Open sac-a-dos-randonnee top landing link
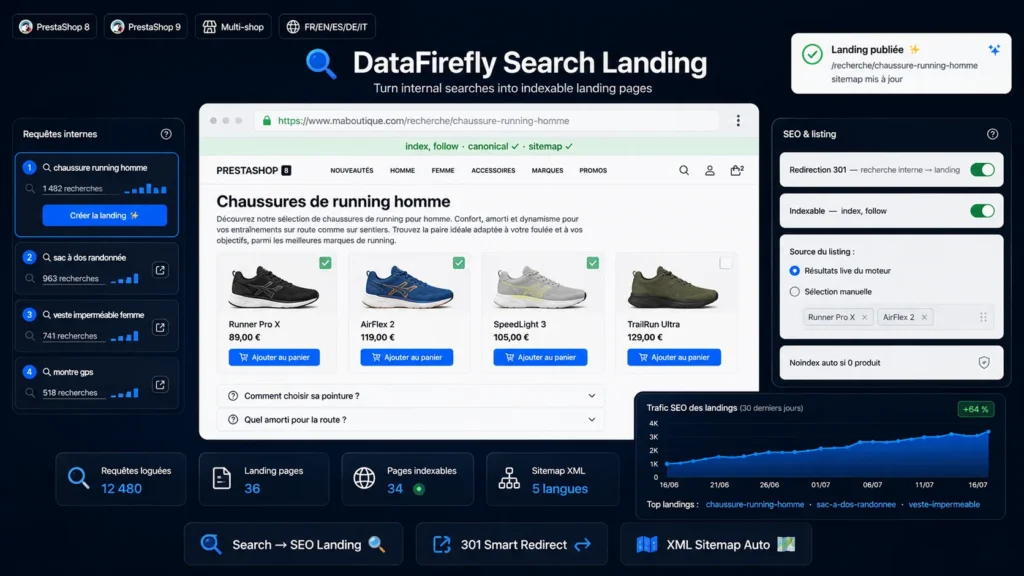1024x576 pixels. [856, 504]
